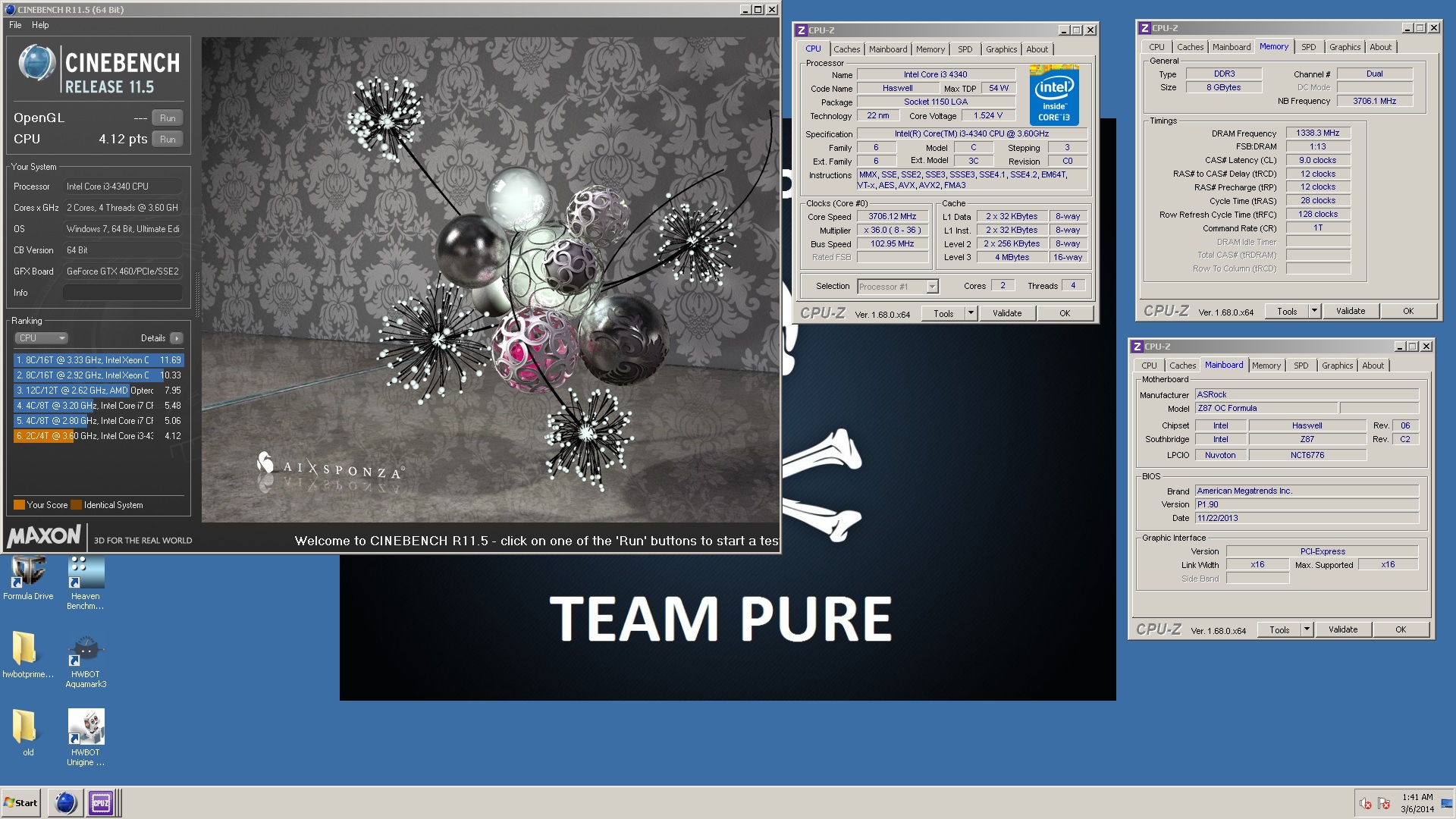Open the Ranking Details arrow button

click(x=176, y=338)
